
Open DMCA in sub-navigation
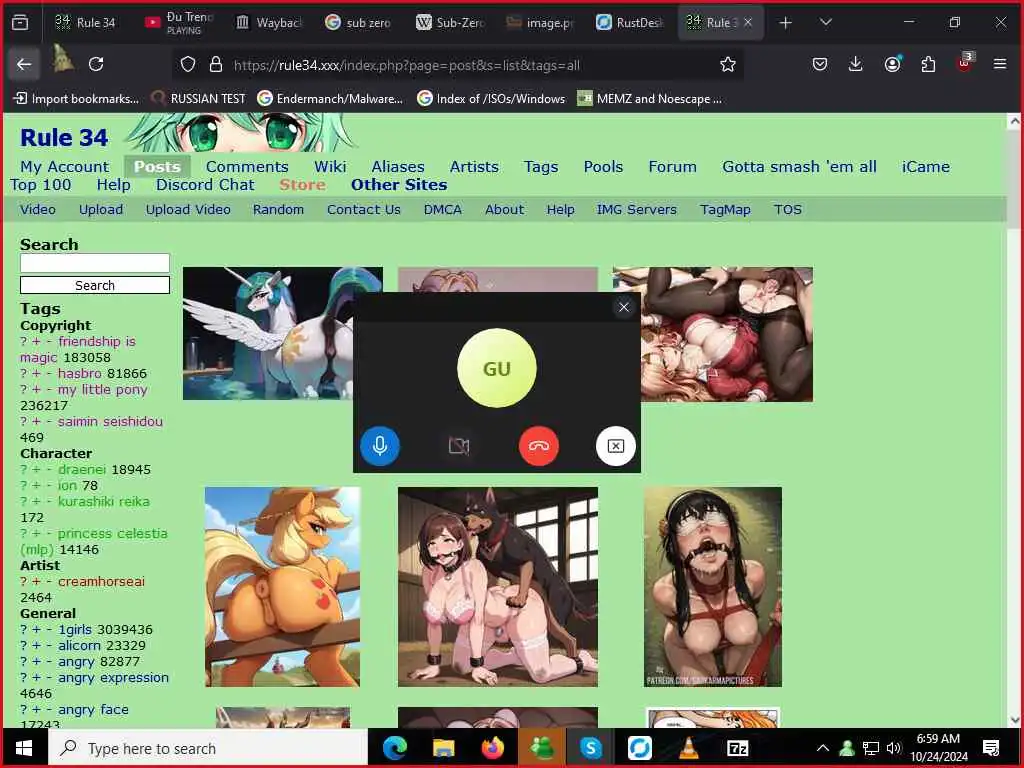pyautogui.click(x=443, y=210)
